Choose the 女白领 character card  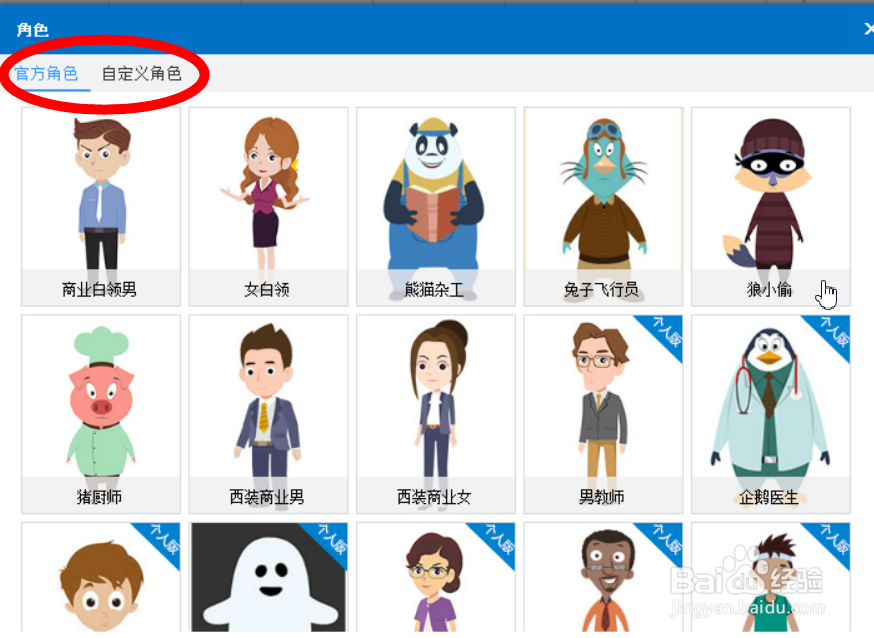point(268,207)
